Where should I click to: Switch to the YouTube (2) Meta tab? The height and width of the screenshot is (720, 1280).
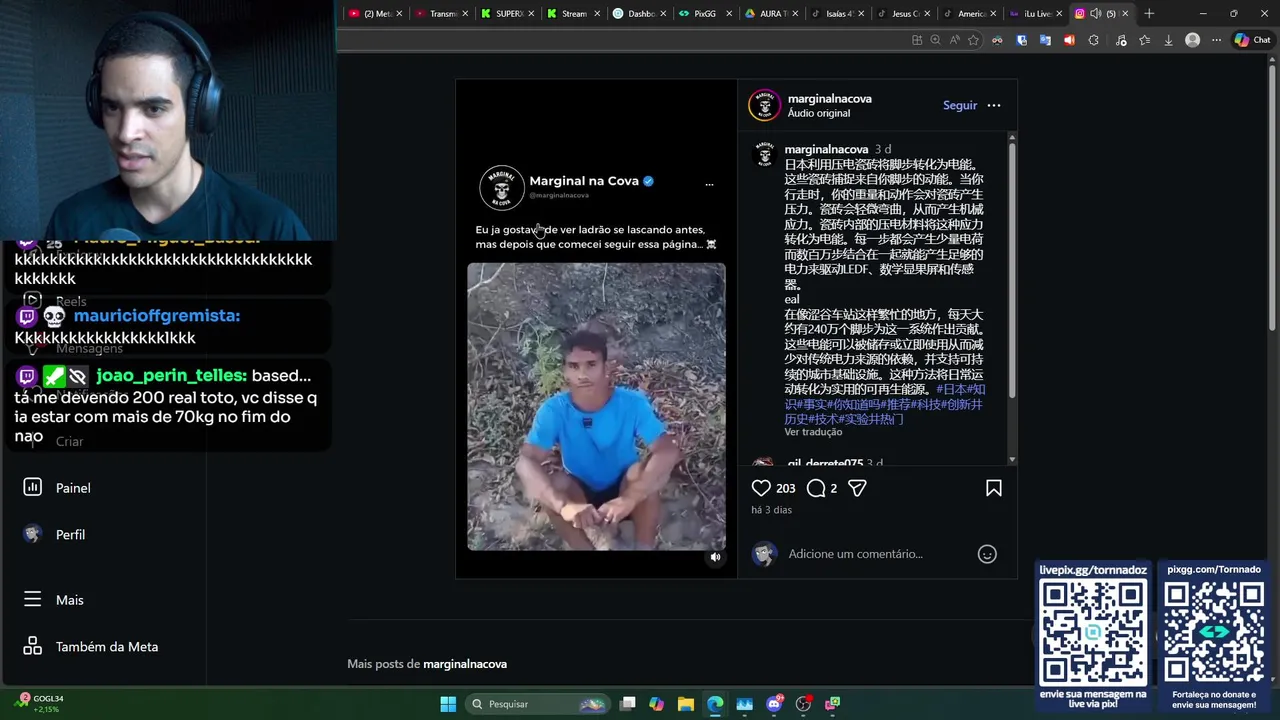coord(376,14)
